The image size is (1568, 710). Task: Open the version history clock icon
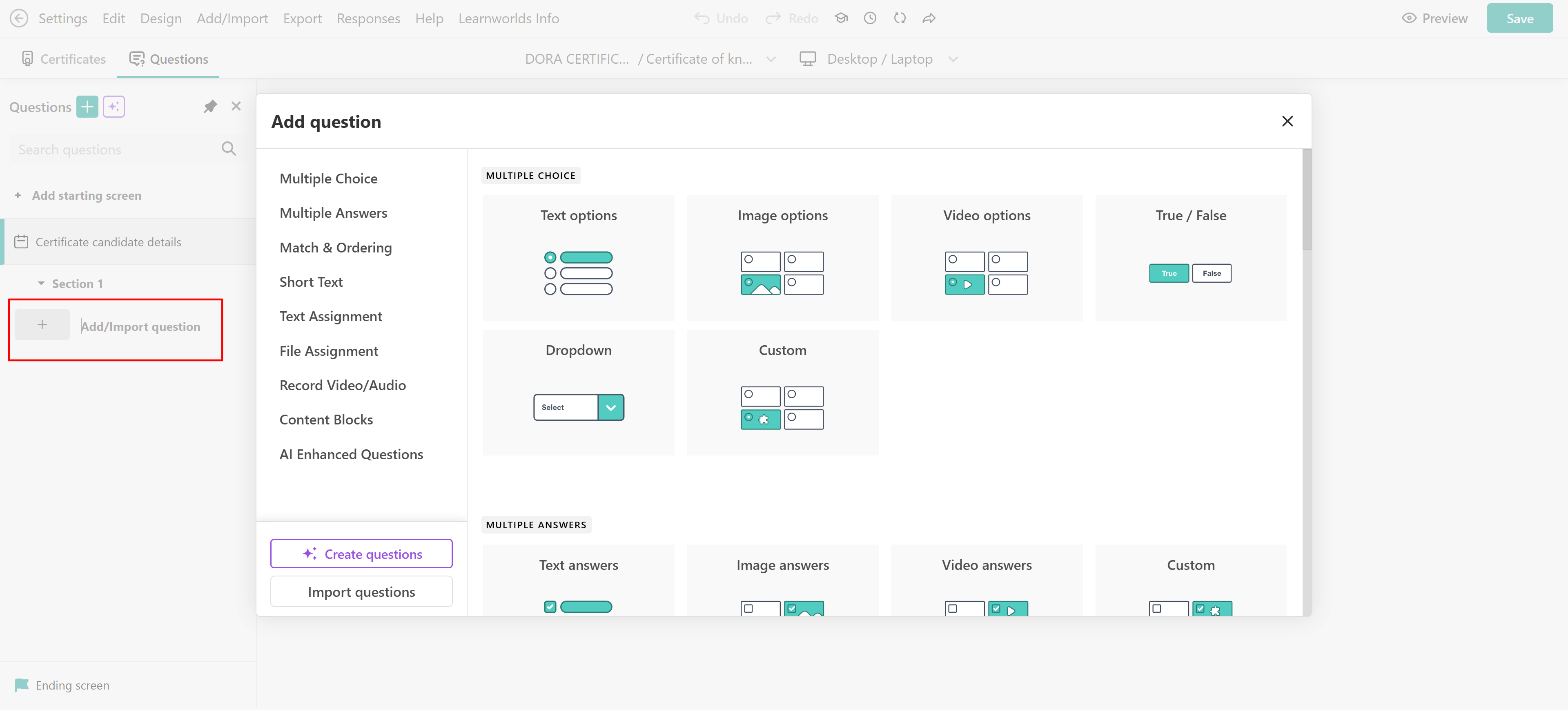coord(871,18)
